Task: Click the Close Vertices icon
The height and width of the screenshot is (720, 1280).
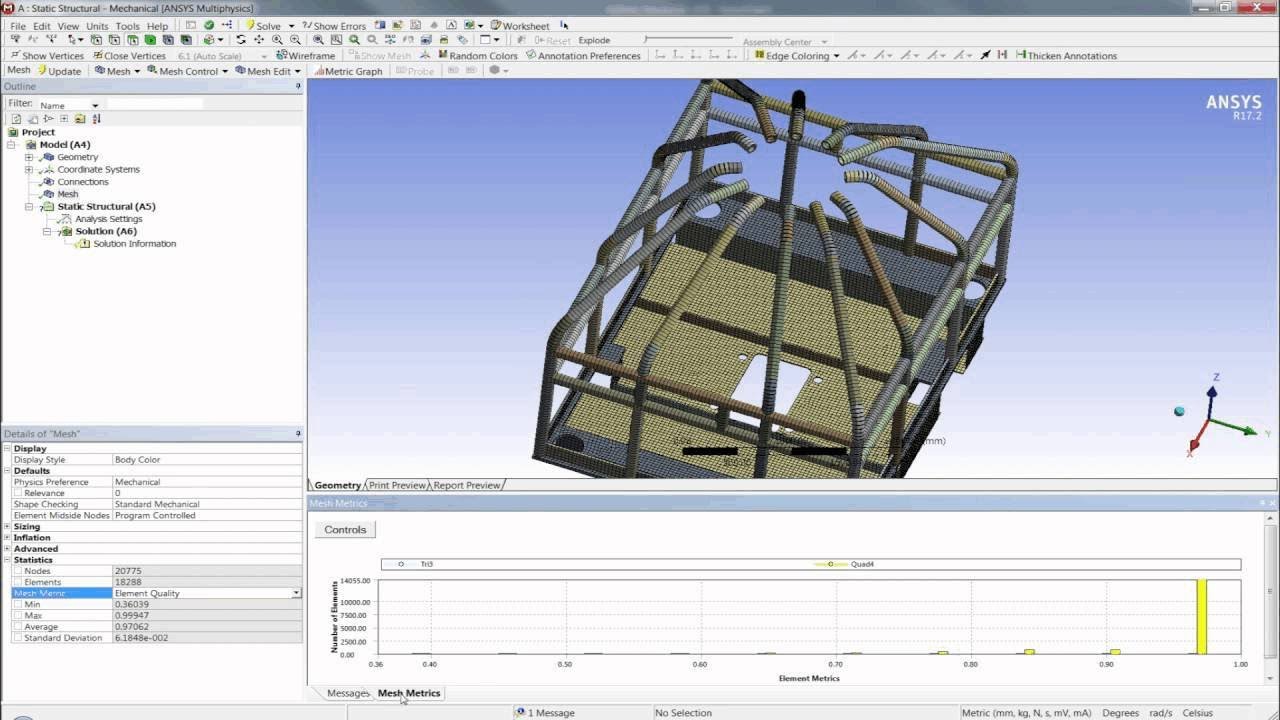Action: [x=97, y=55]
